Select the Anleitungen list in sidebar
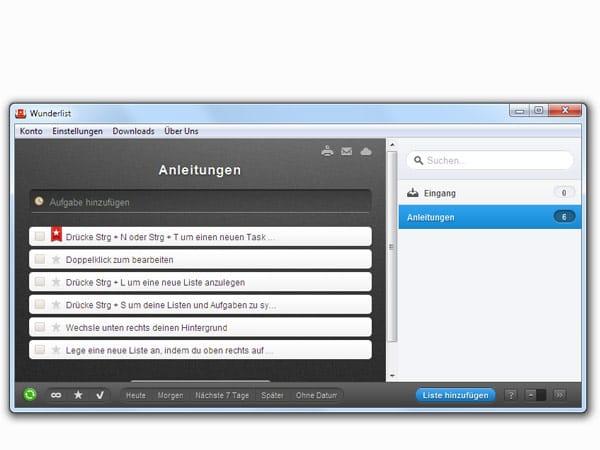The image size is (600, 450). coord(490,217)
